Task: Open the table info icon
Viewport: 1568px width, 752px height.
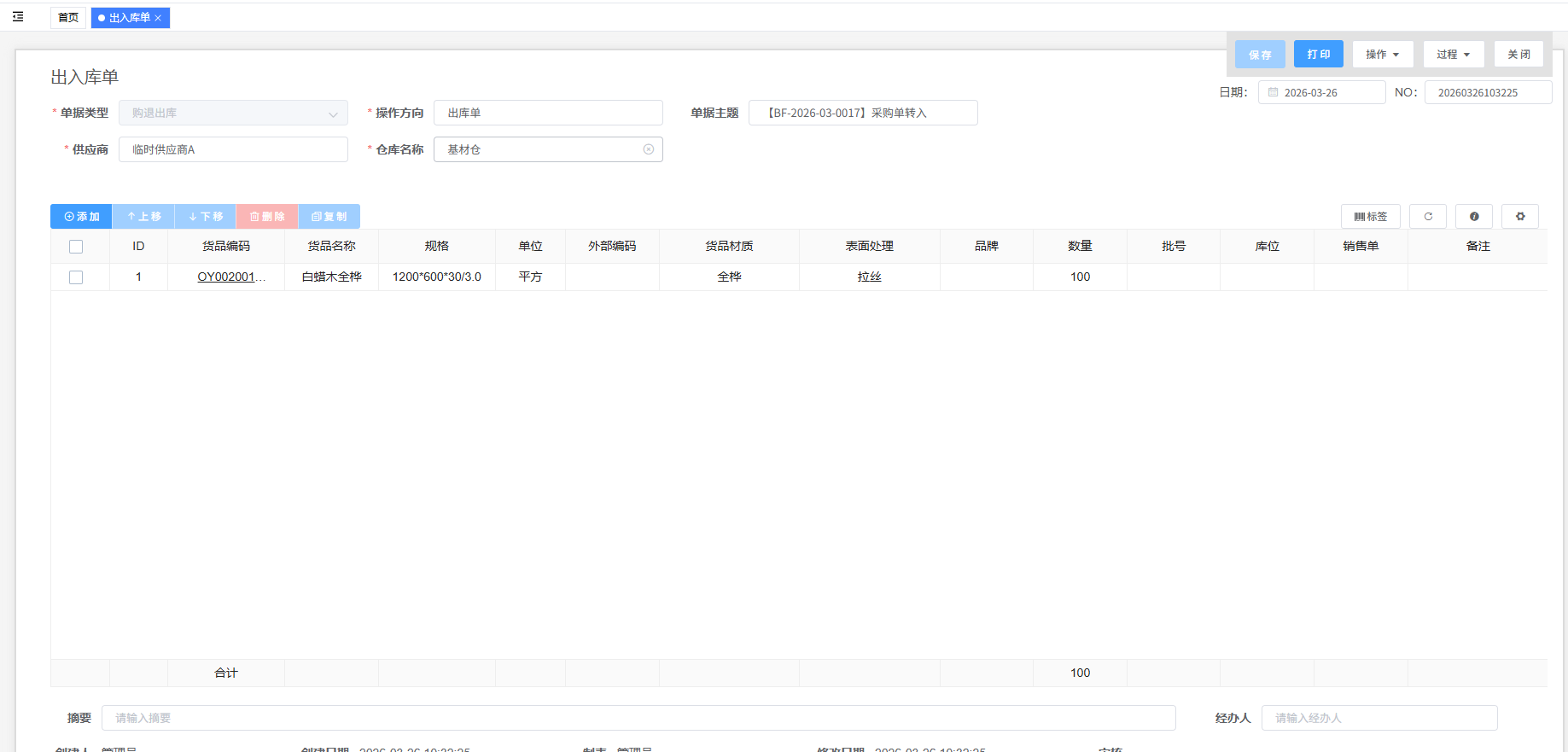Action: pyautogui.click(x=1473, y=217)
